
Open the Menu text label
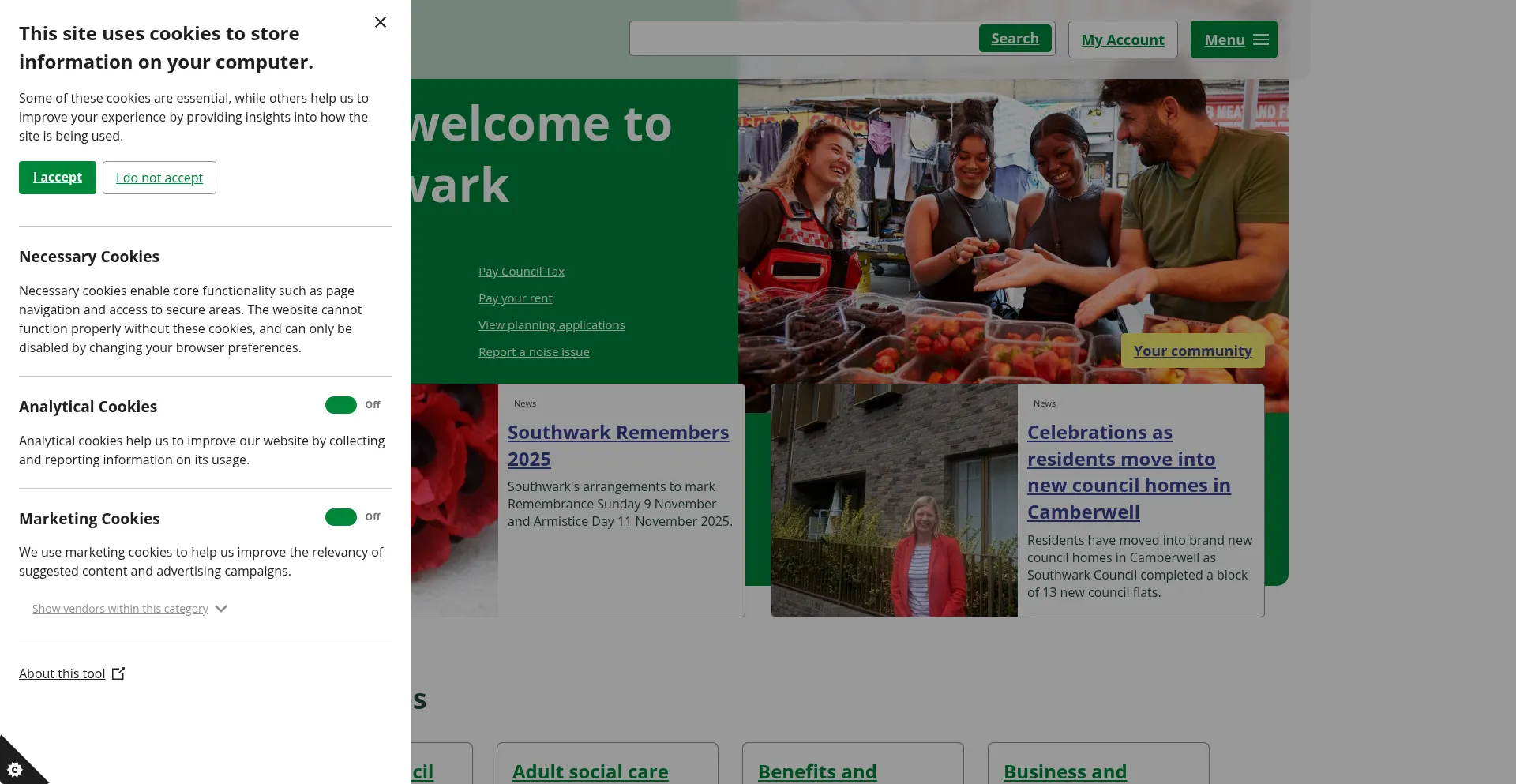click(1224, 40)
